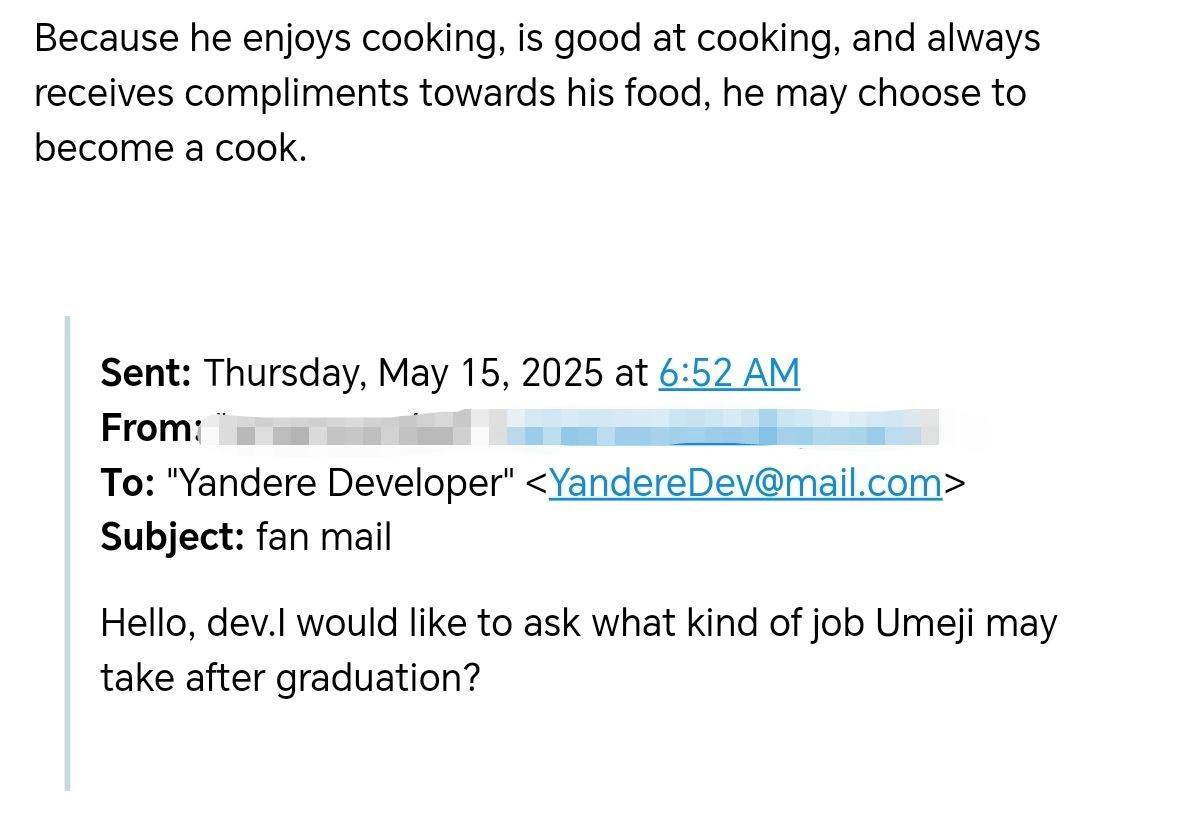
Task: Click "become a cook." in the reply
Action: click(x=170, y=148)
